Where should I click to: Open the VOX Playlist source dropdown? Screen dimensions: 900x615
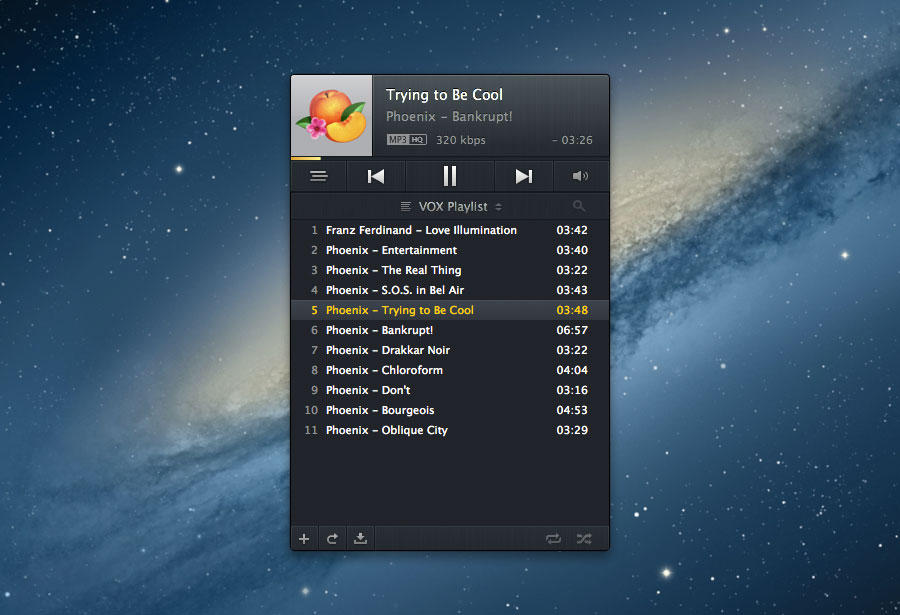[x=451, y=207]
